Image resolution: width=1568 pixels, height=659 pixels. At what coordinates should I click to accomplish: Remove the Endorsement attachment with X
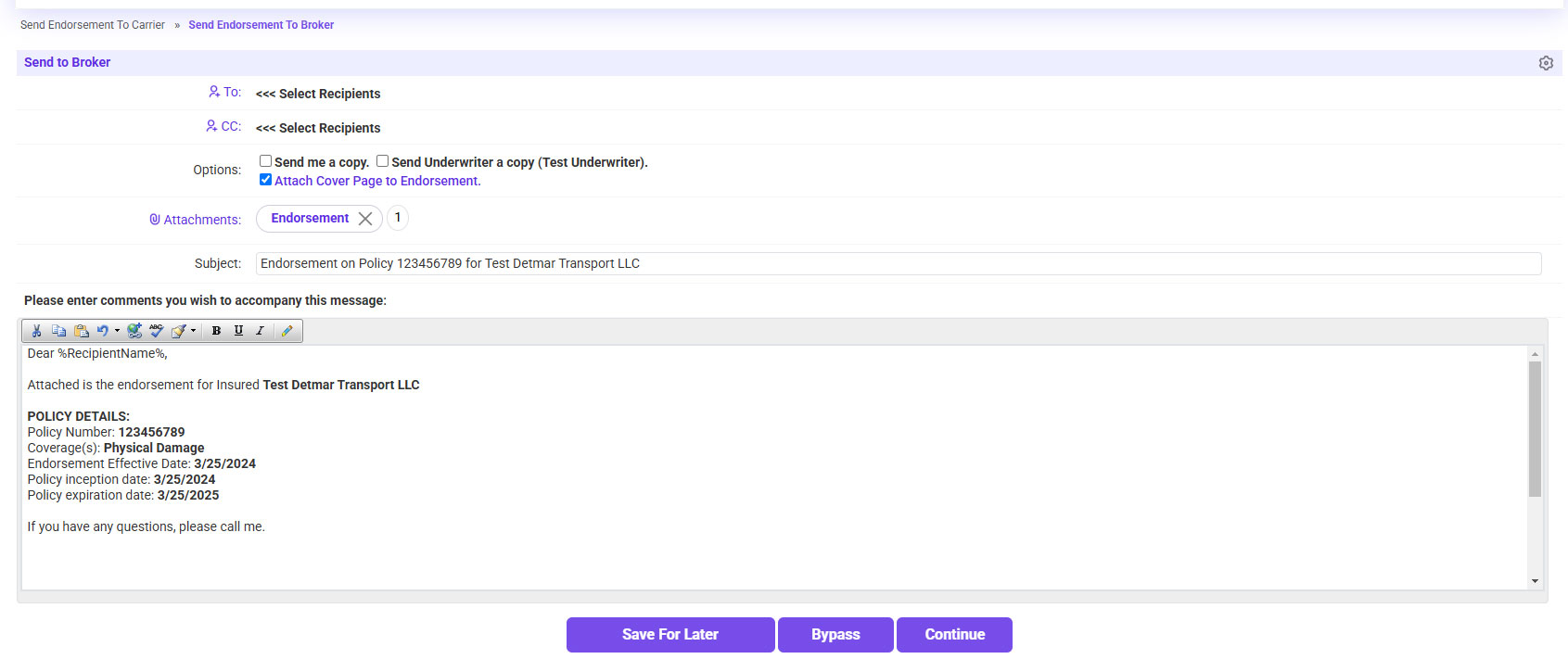365,219
